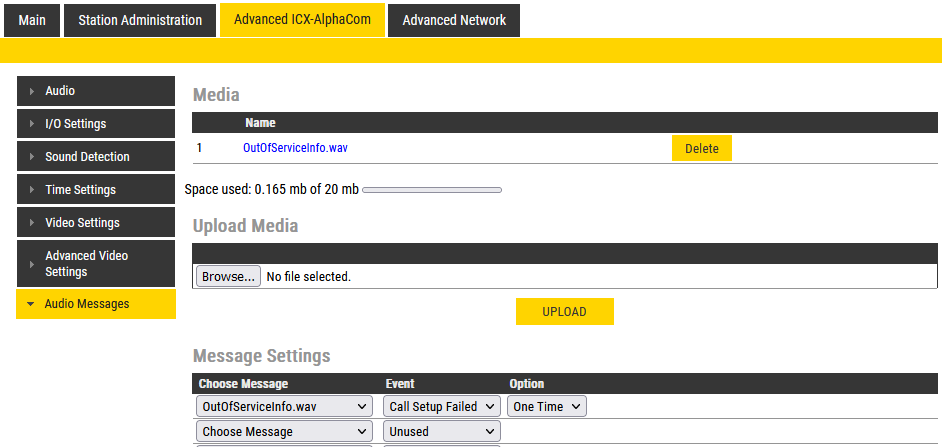
Task: Open the One Time option dropdown
Action: coord(546,407)
